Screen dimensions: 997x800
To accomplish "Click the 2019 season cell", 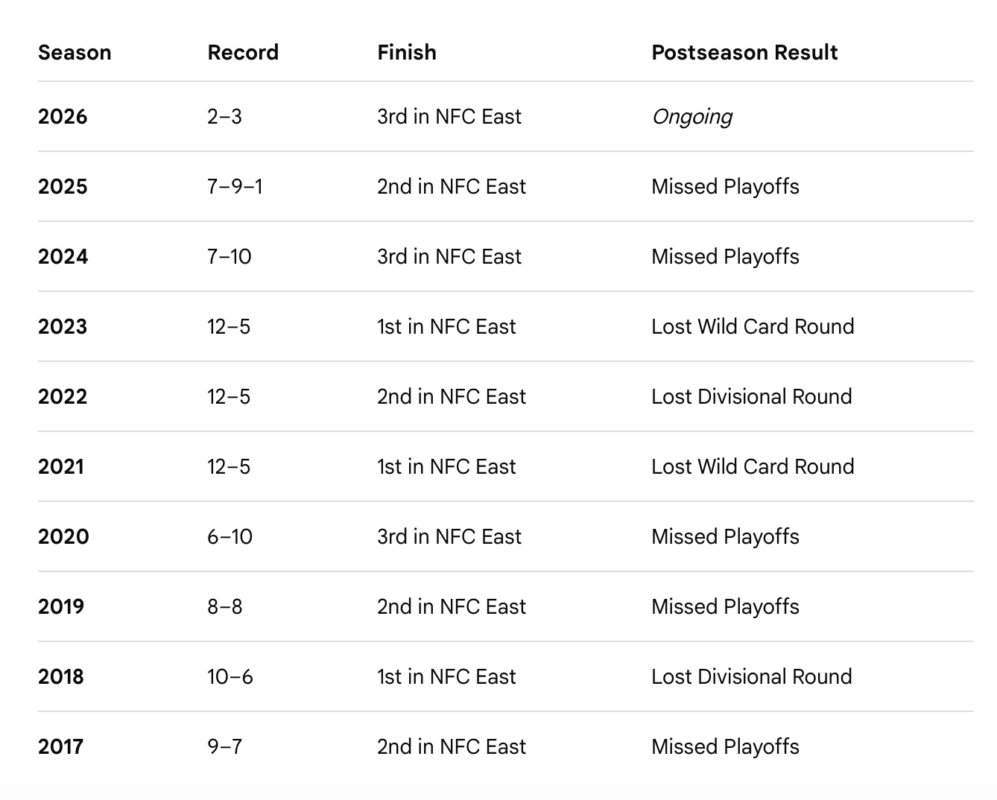I will click(x=61, y=606).
